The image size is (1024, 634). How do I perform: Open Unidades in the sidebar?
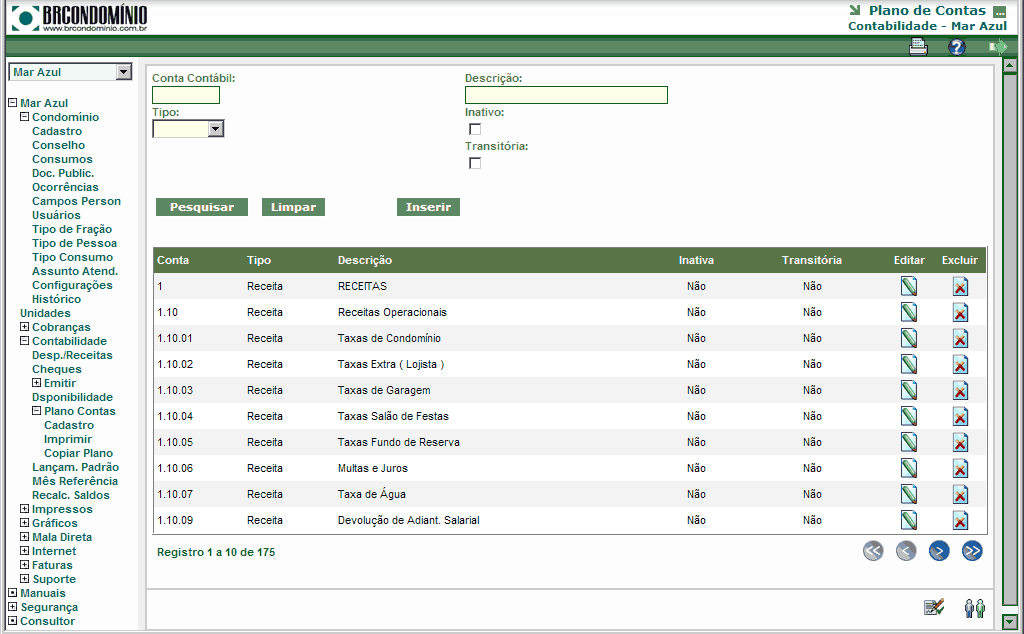pyautogui.click(x=45, y=313)
